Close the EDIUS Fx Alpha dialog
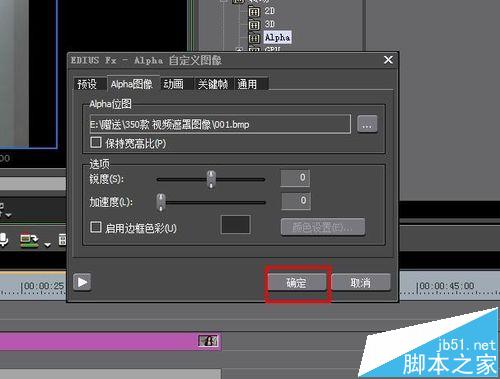Viewport: 500px width, 379px height. 388,60
